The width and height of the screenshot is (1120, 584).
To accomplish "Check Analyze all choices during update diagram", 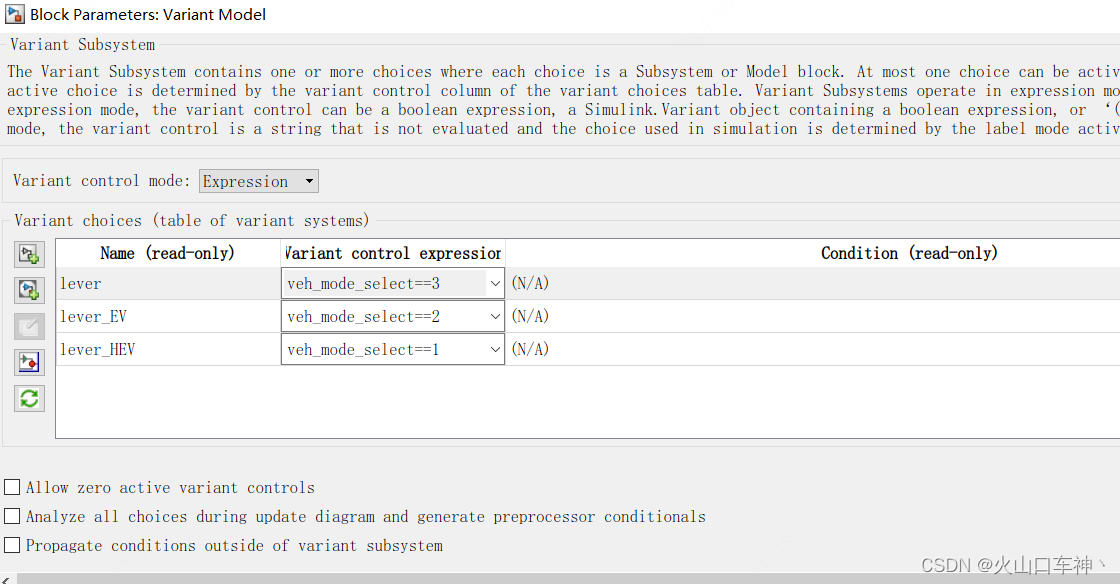I will pyautogui.click(x=12, y=515).
